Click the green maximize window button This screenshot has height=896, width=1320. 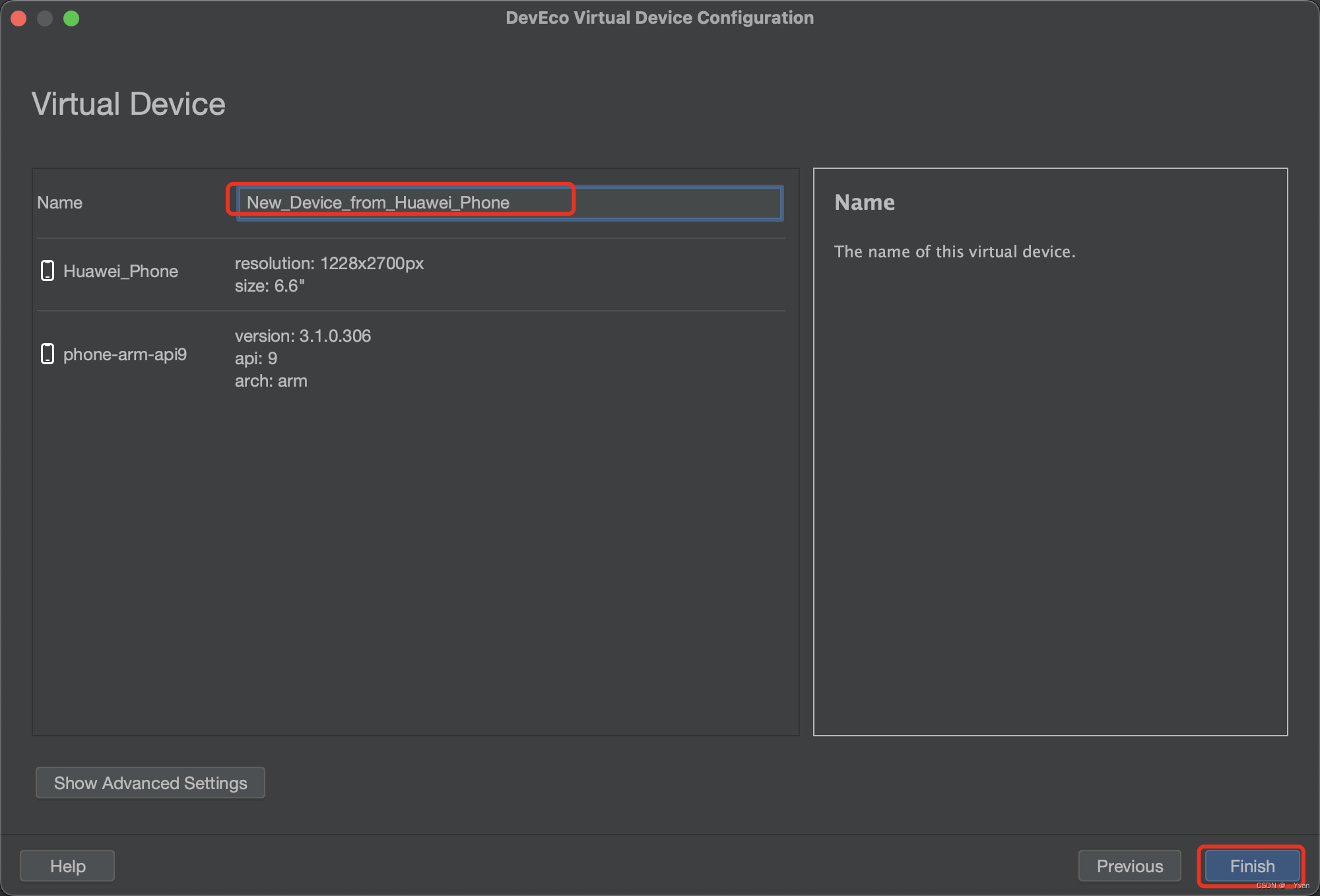pos(71,18)
